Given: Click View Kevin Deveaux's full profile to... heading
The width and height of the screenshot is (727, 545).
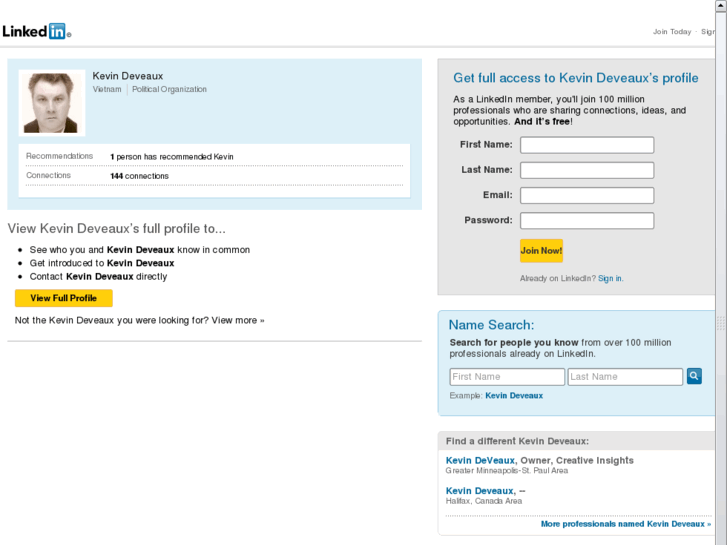Looking at the screenshot, I should point(116,229).
